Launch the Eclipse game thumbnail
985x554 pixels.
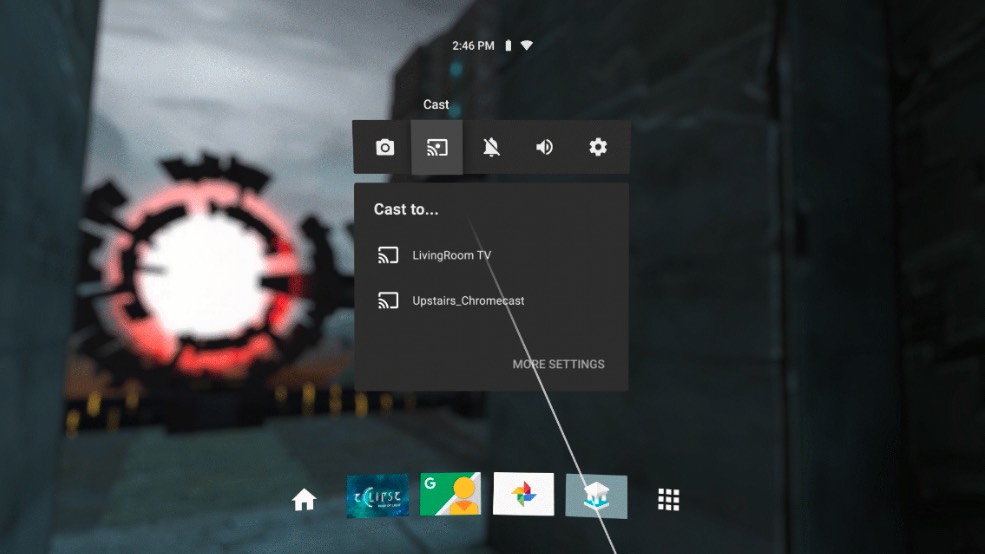point(378,496)
